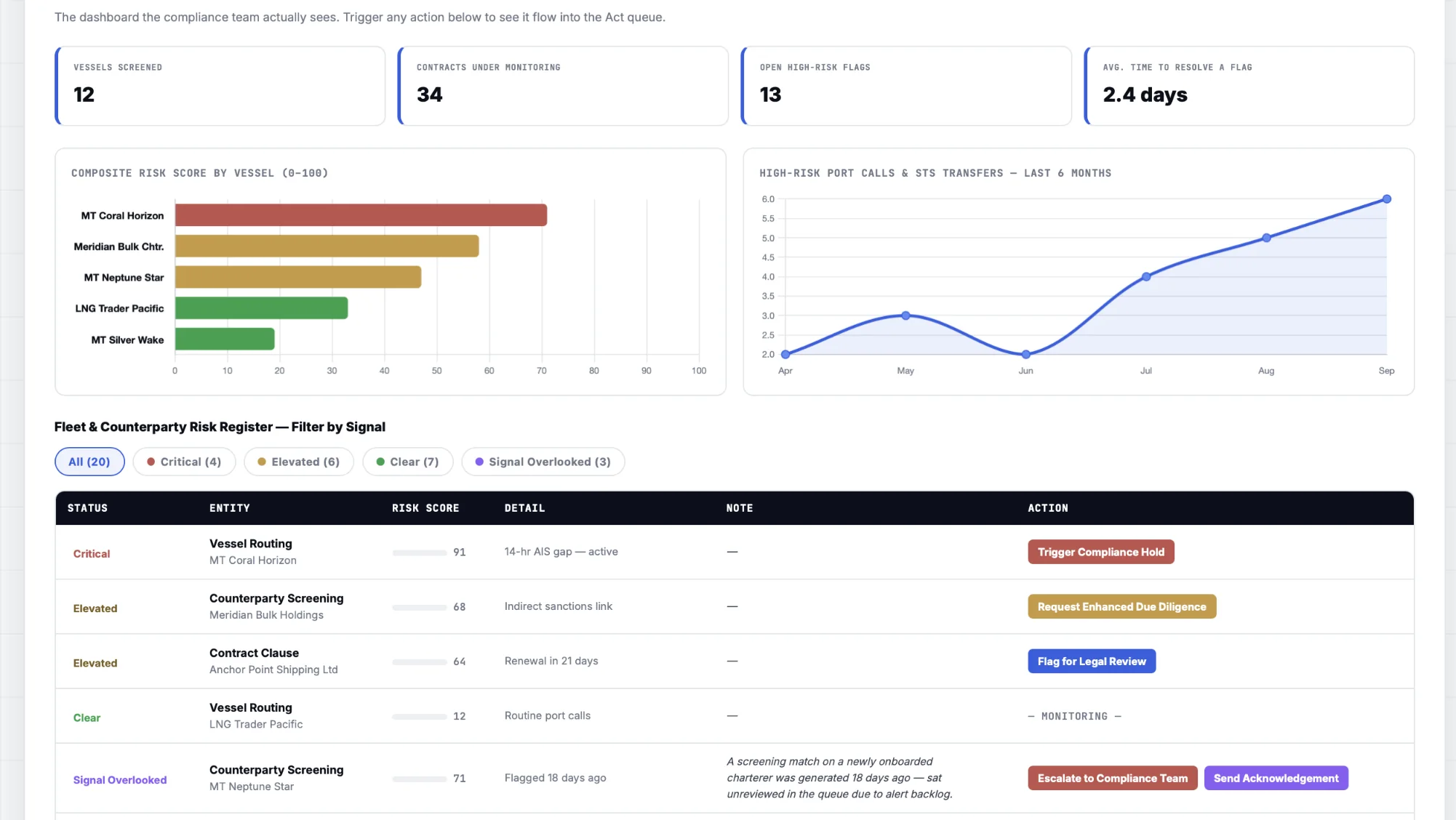
Task: Click the Meridian Bulk Holdings entity
Action: [x=266, y=615]
